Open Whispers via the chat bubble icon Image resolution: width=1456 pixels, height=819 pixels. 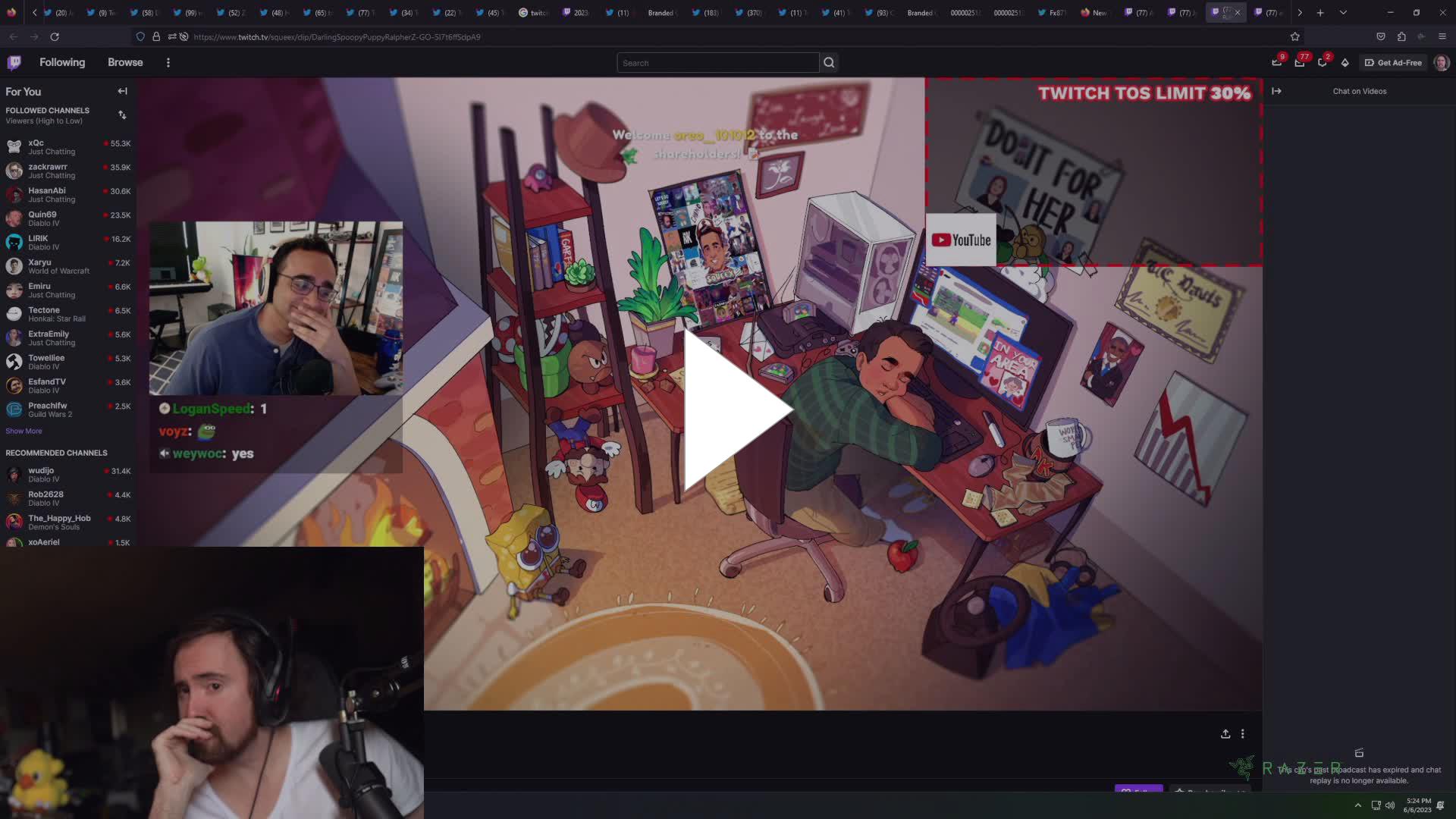[1322, 64]
